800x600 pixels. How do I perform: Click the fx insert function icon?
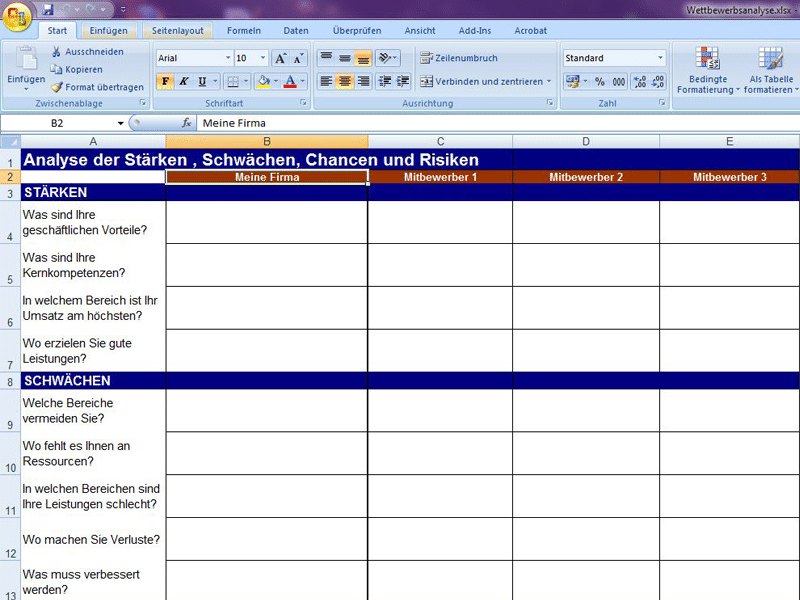point(186,123)
